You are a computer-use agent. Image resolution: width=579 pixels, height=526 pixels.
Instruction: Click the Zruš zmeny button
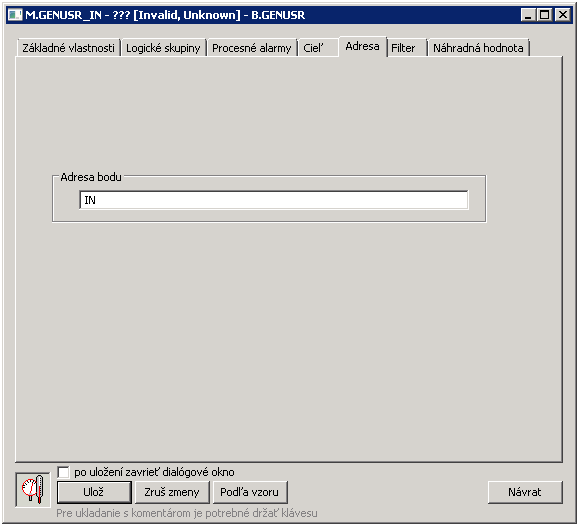[x=172, y=492]
